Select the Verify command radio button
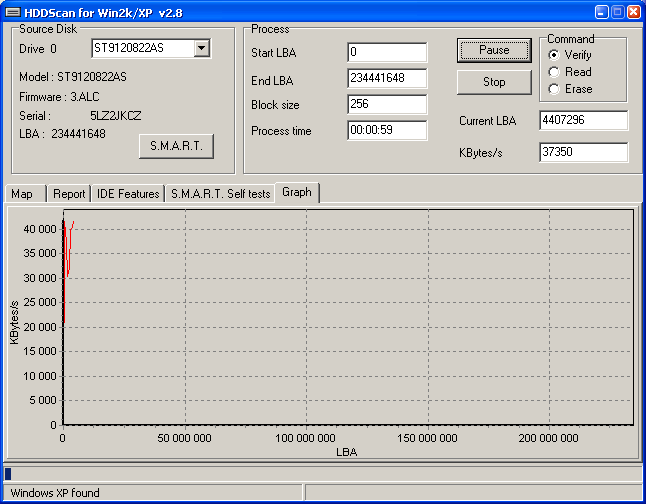Viewport: 646px width, 504px height. tap(554, 55)
